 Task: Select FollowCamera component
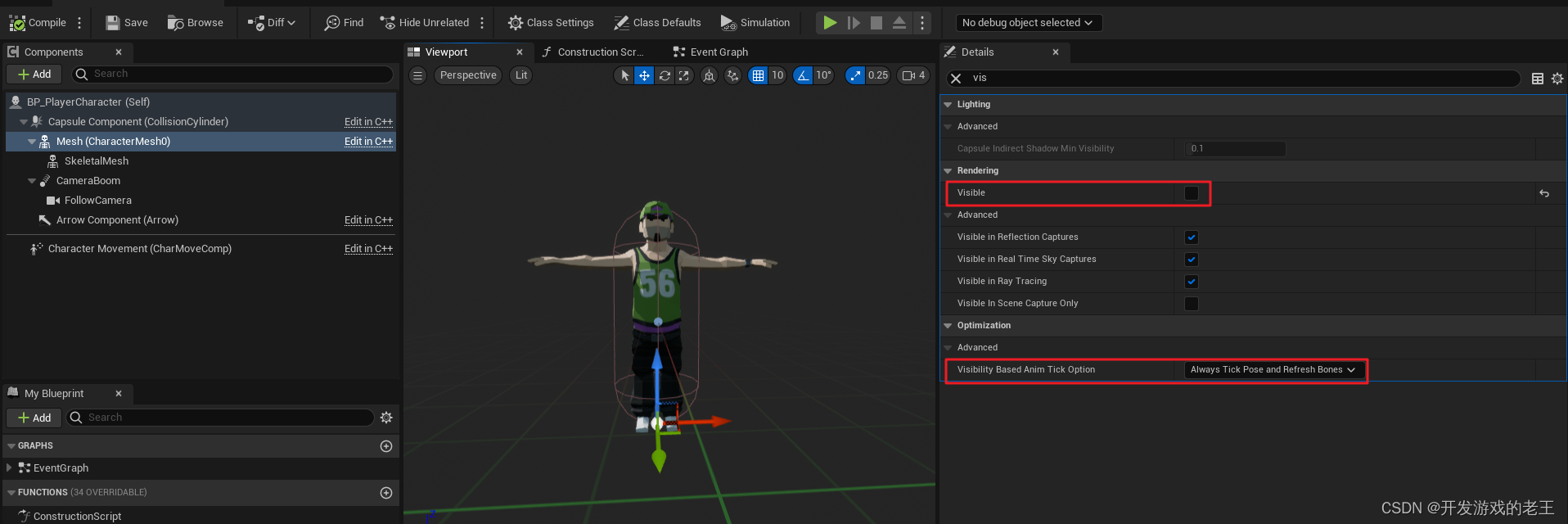point(97,201)
